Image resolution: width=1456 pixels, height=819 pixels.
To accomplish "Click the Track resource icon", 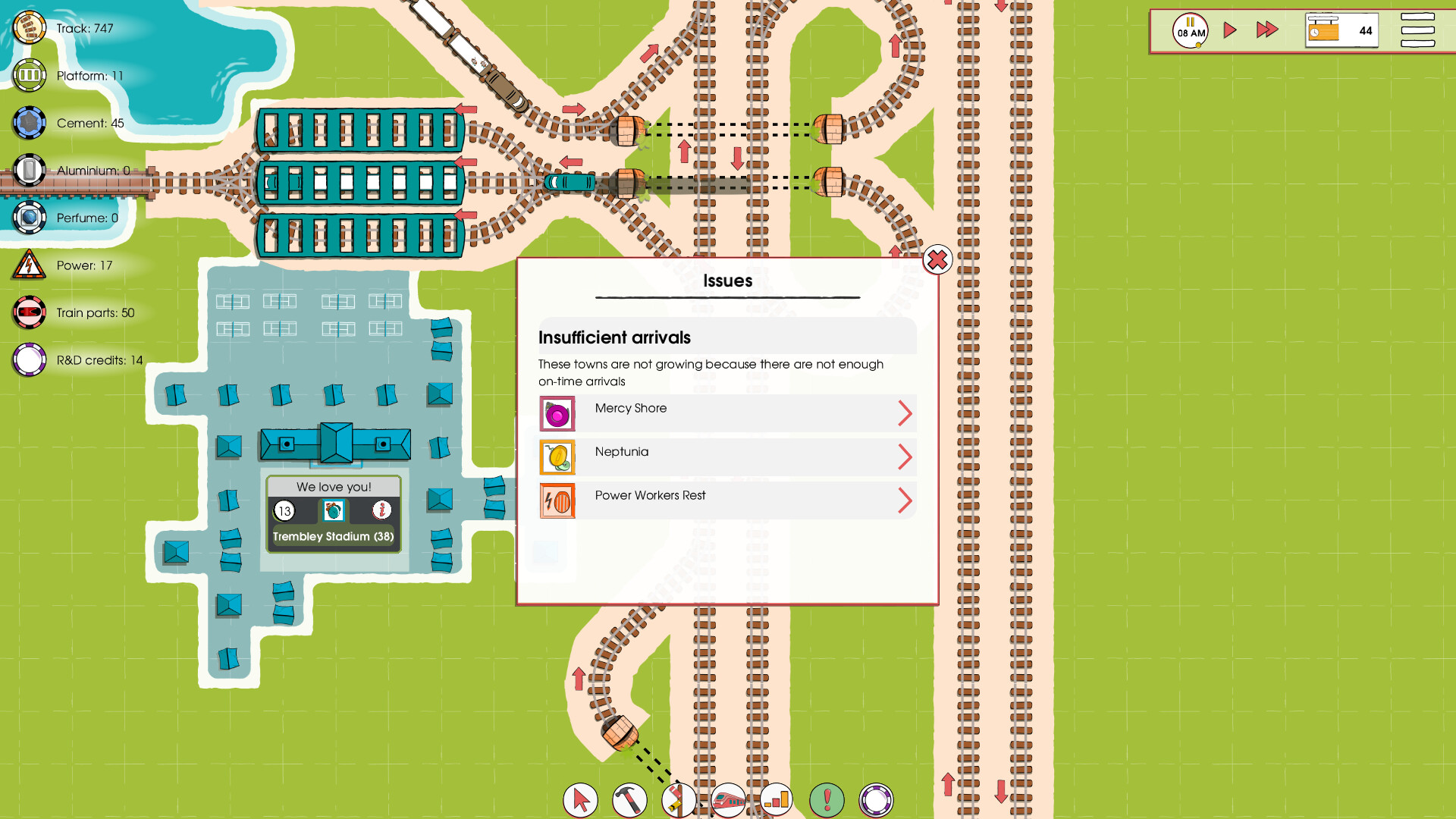I will pos(29,28).
